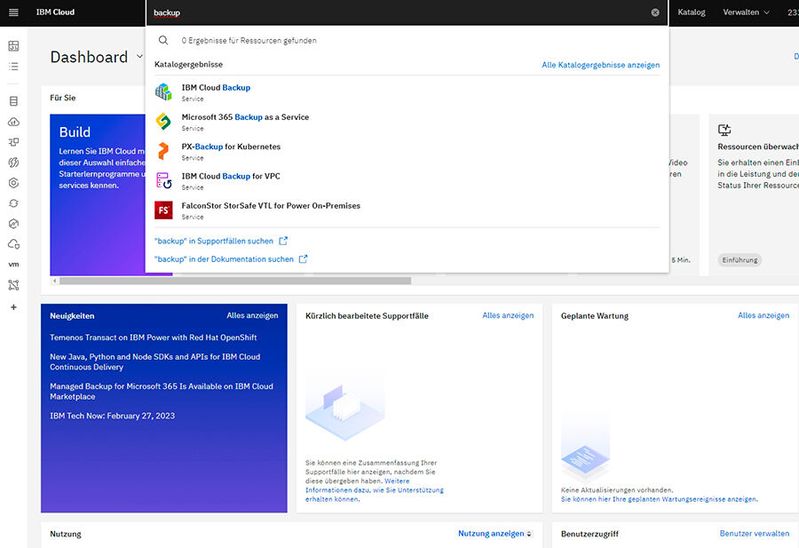
Task: Click the Code Engine swirl icon in the sidebar
Action: coord(14,163)
